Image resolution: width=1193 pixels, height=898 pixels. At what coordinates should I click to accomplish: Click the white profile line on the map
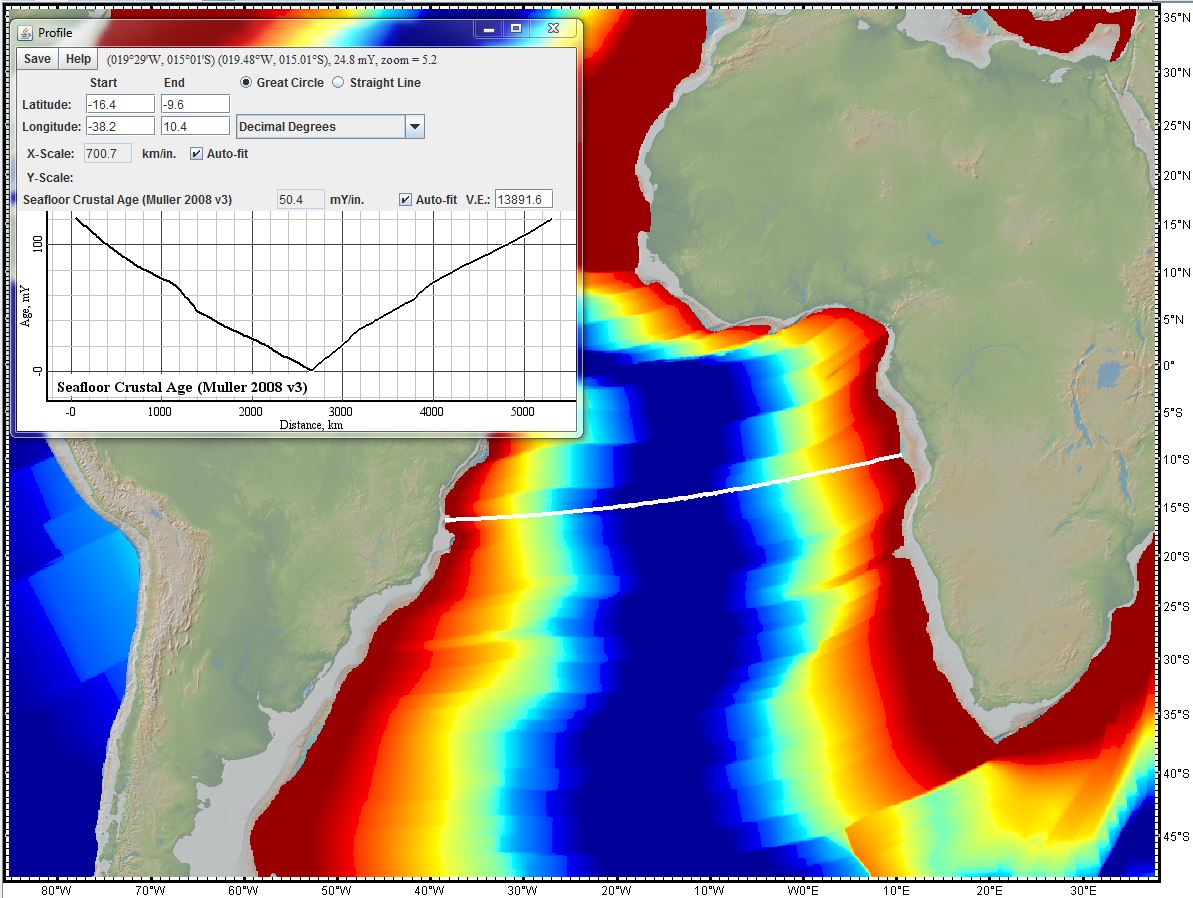pyautogui.click(x=674, y=500)
